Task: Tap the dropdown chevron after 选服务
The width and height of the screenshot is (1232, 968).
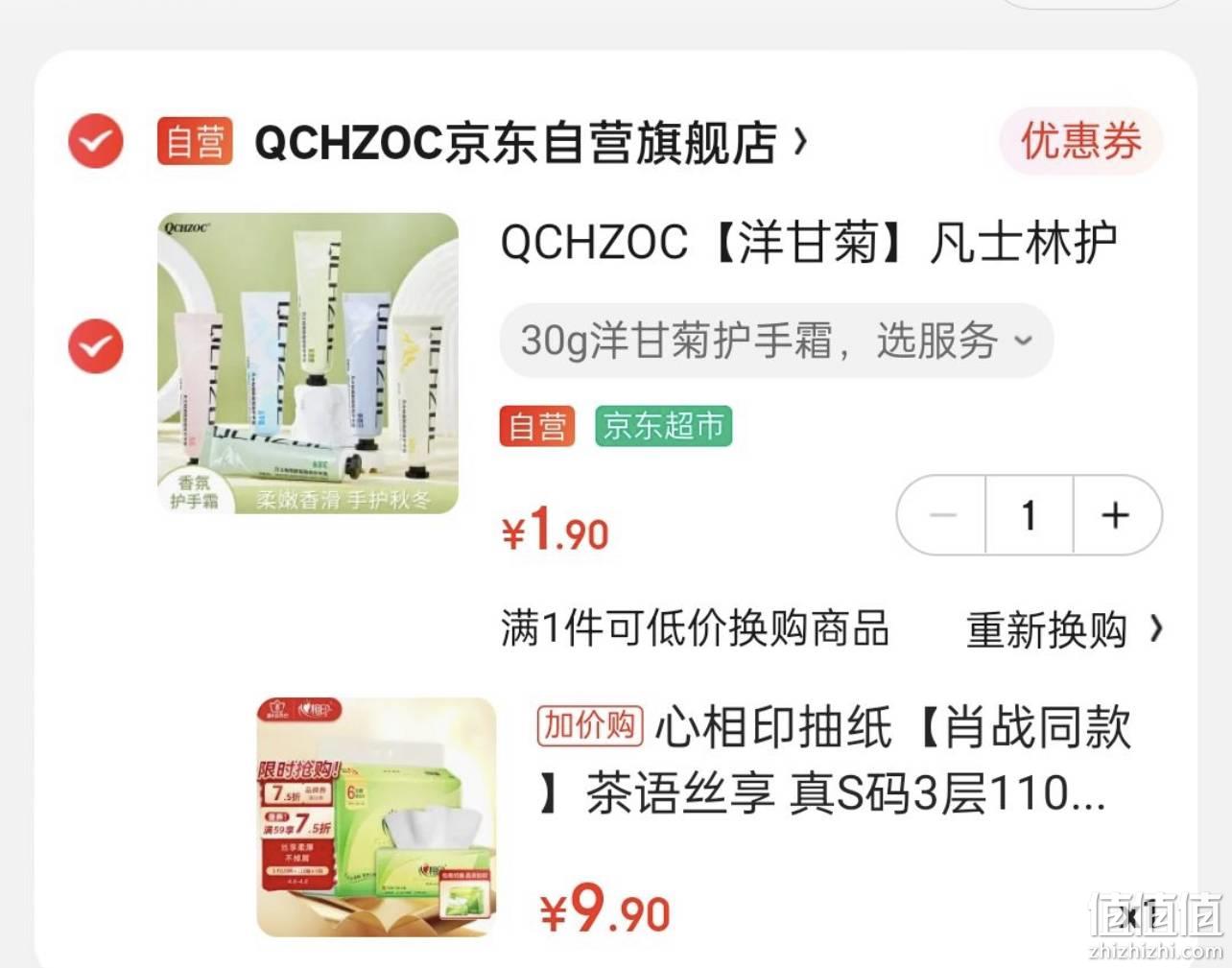Action: [x=1024, y=341]
